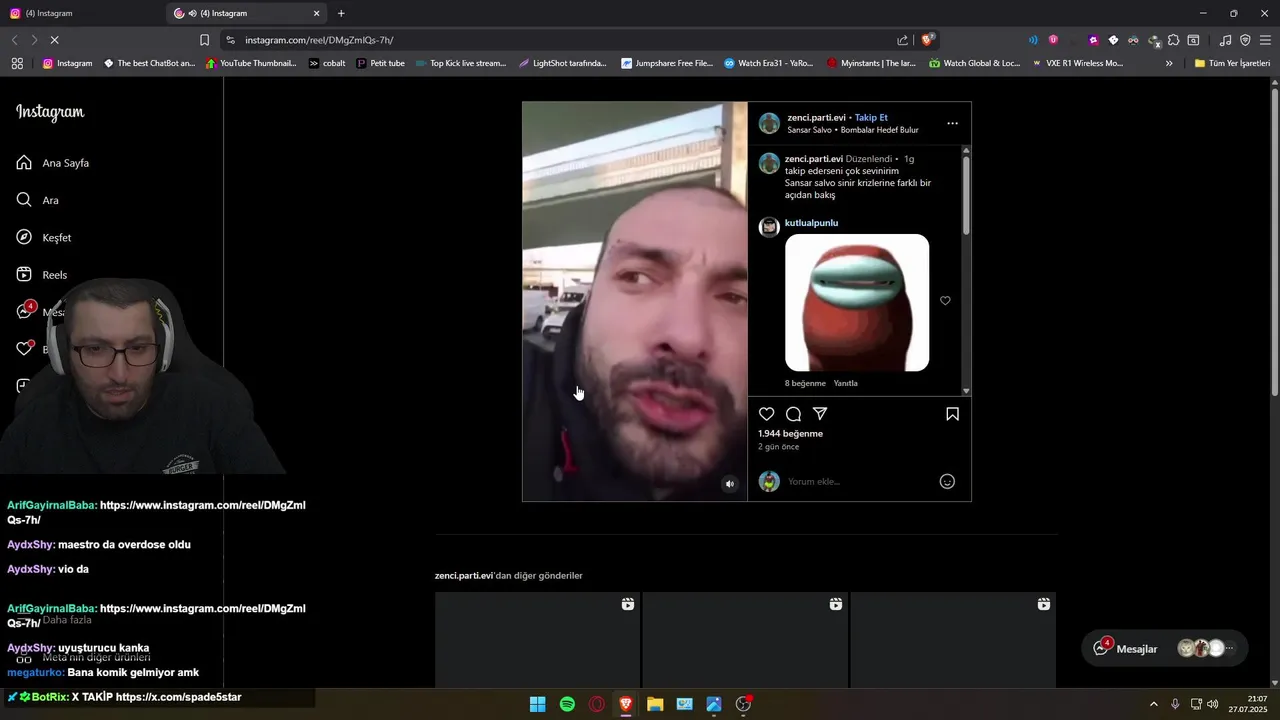1280x720 pixels.
Task: Open the Jumpshare bookmark
Action: pos(667,63)
